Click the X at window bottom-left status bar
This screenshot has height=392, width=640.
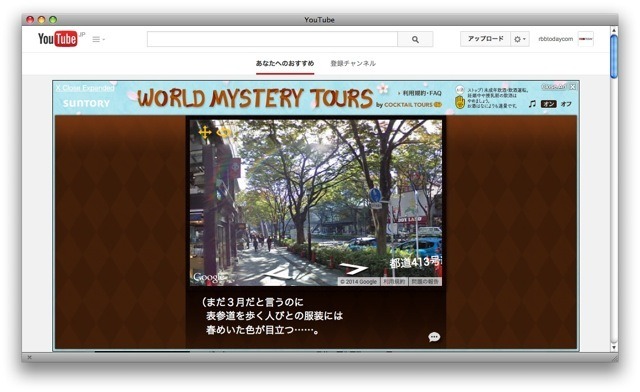(29, 357)
